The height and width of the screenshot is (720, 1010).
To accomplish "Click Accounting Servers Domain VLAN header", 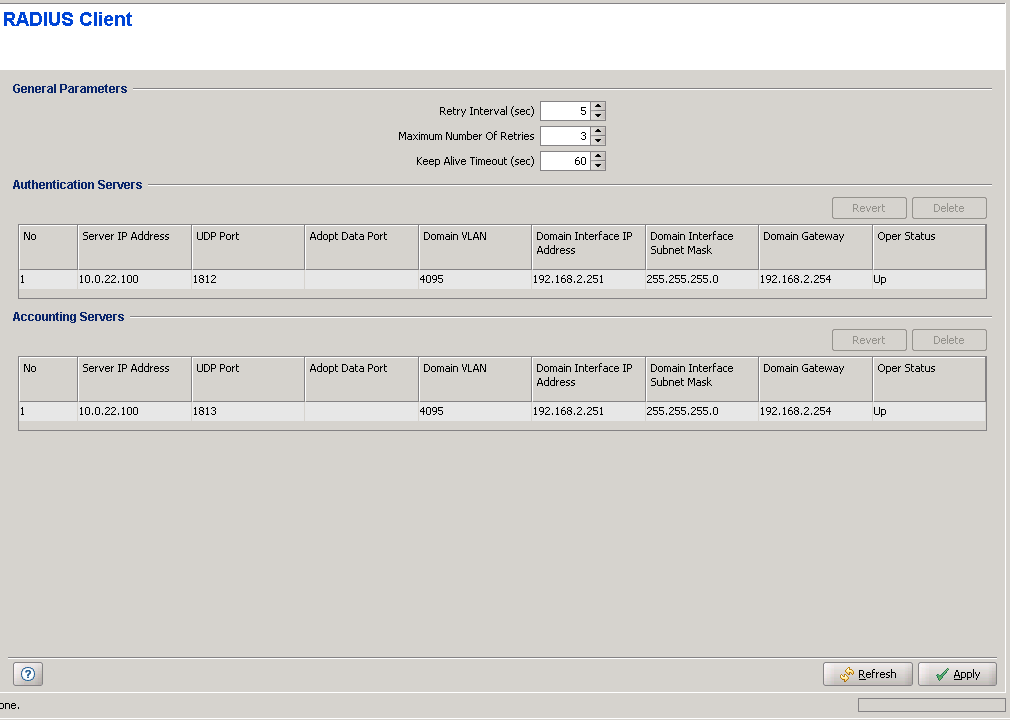I will [474, 369].
